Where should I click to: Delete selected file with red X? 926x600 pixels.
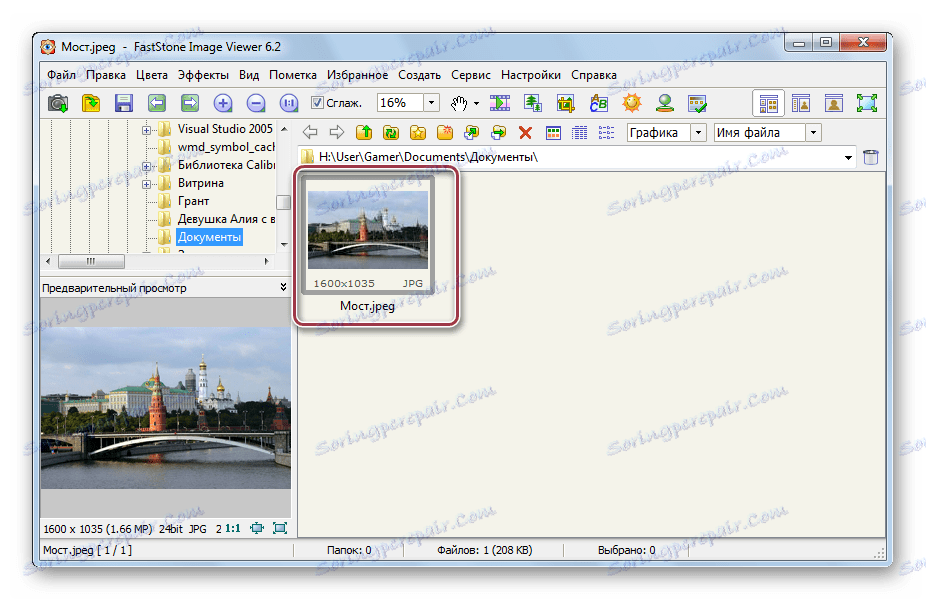click(525, 132)
